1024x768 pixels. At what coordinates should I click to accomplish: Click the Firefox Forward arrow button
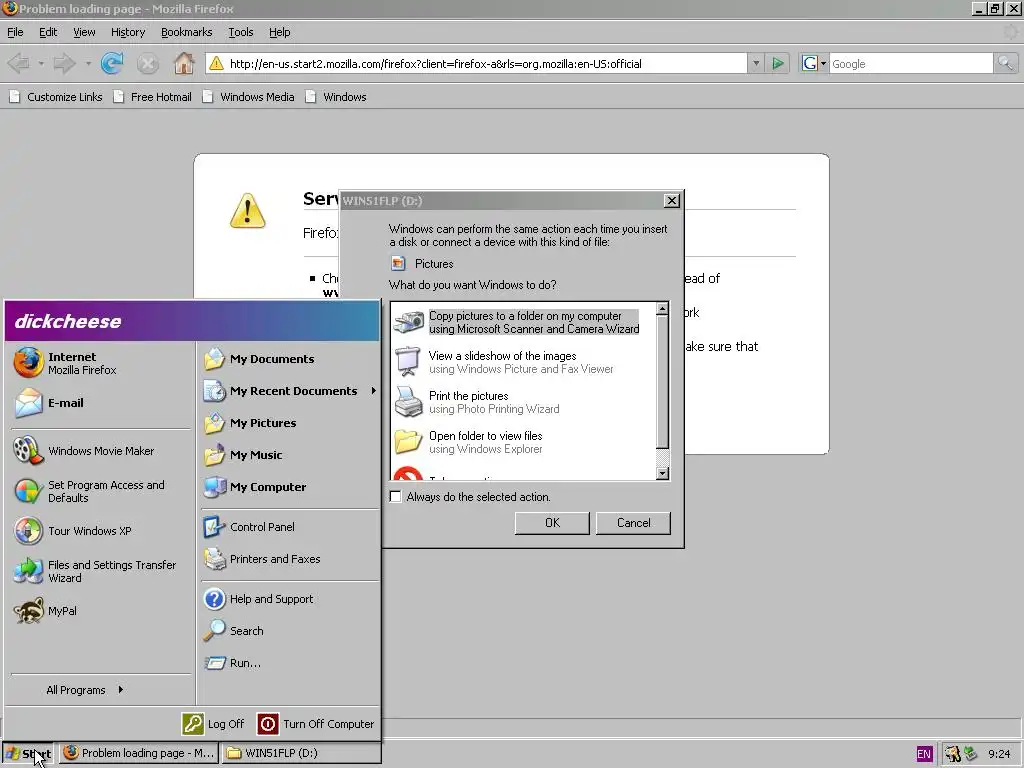pos(64,63)
